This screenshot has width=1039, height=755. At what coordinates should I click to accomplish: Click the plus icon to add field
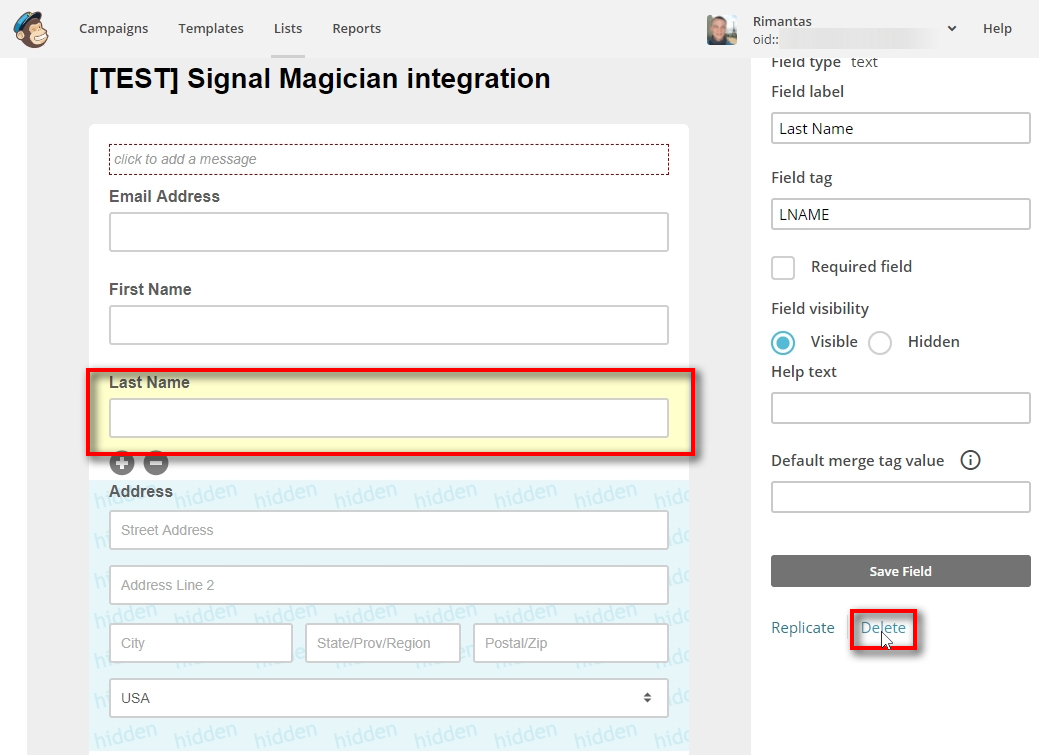(122, 462)
